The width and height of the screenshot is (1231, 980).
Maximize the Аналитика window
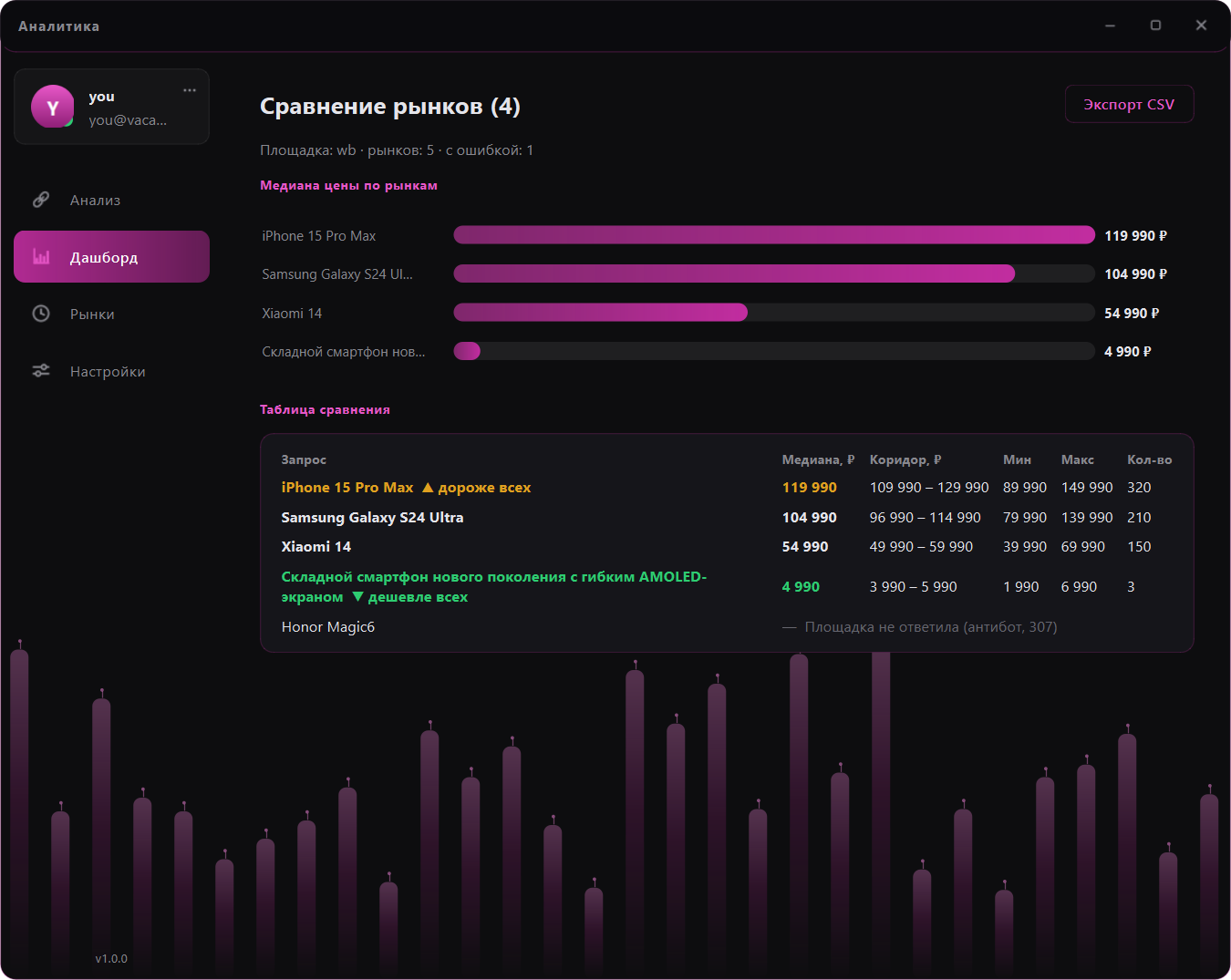(1155, 26)
